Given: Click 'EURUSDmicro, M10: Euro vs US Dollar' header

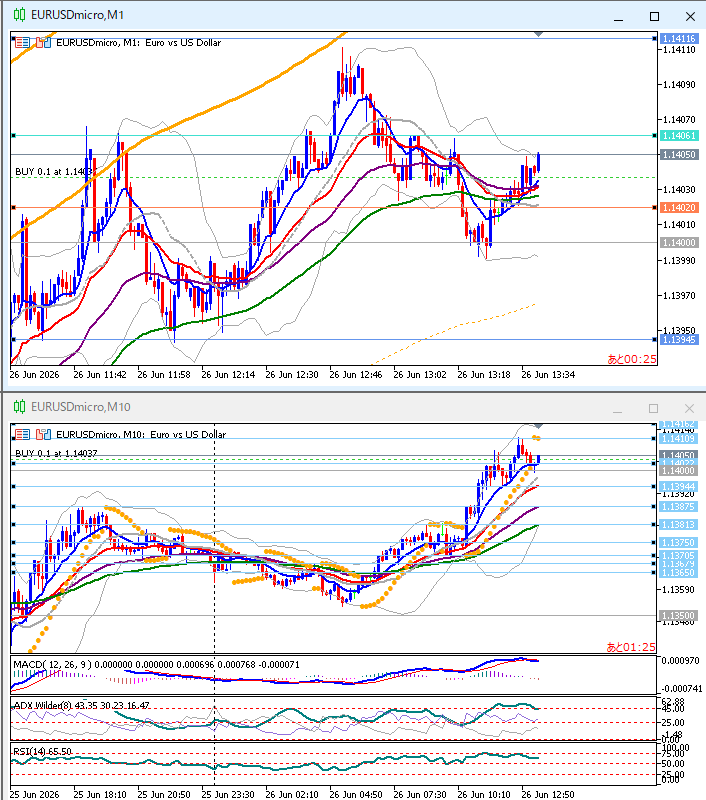Looking at the screenshot, I should pos(141,435).
